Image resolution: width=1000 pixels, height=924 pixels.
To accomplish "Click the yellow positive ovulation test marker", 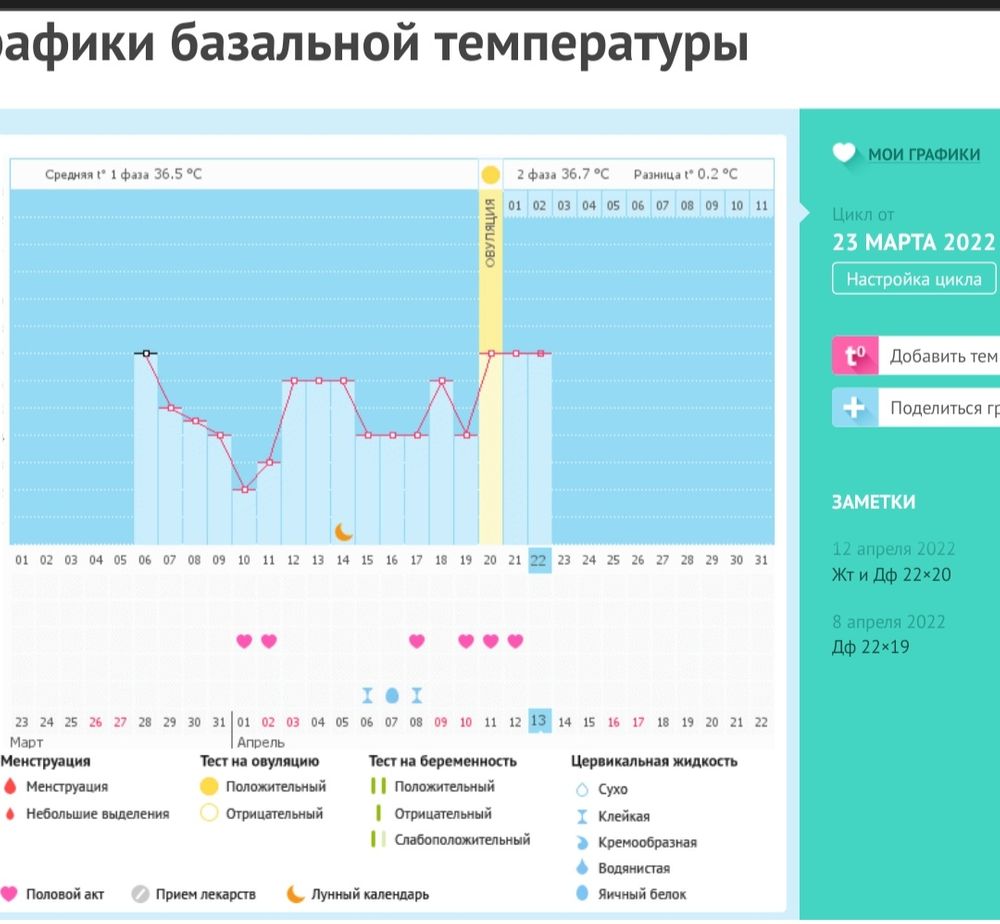I will click(x=490, y=174).
